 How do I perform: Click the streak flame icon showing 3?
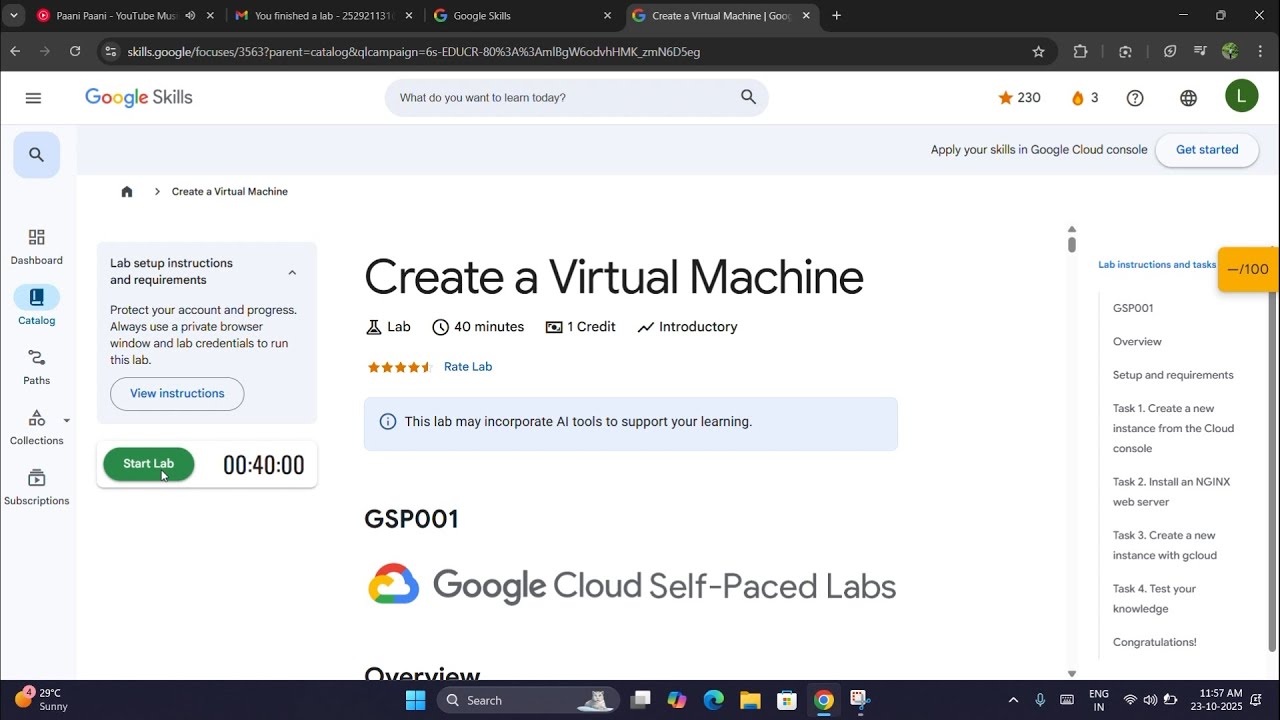(x=1084, y=98)
